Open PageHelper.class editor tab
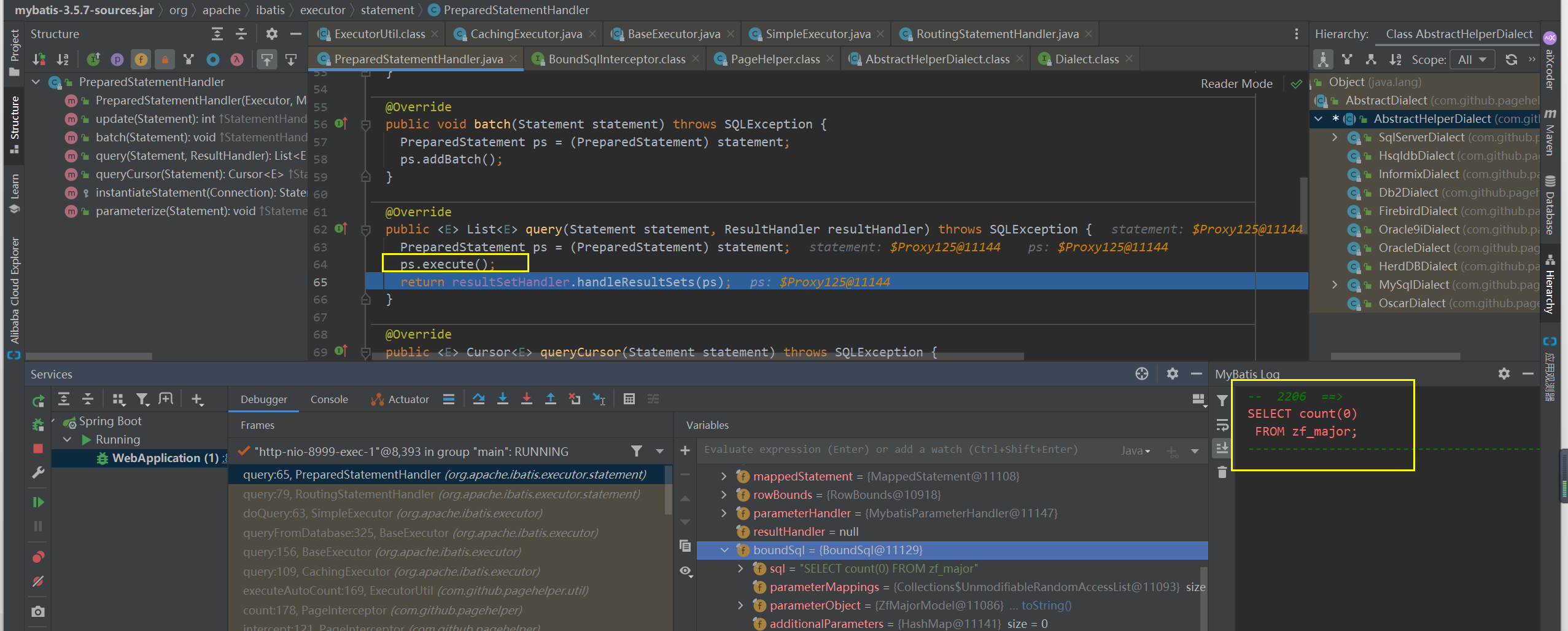The width and height of the screenshot is (1568, 631). pyautogui.click(x=775, y=59)
